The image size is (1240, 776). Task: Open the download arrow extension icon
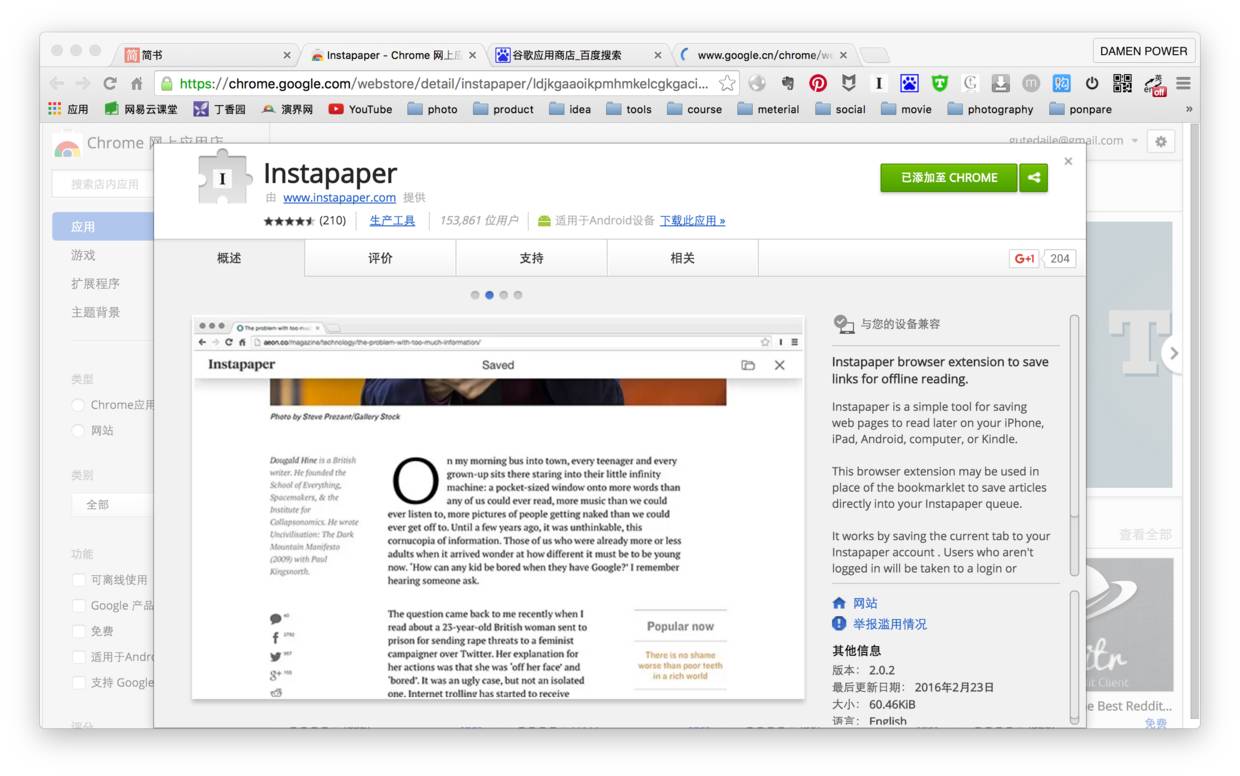1000,83
